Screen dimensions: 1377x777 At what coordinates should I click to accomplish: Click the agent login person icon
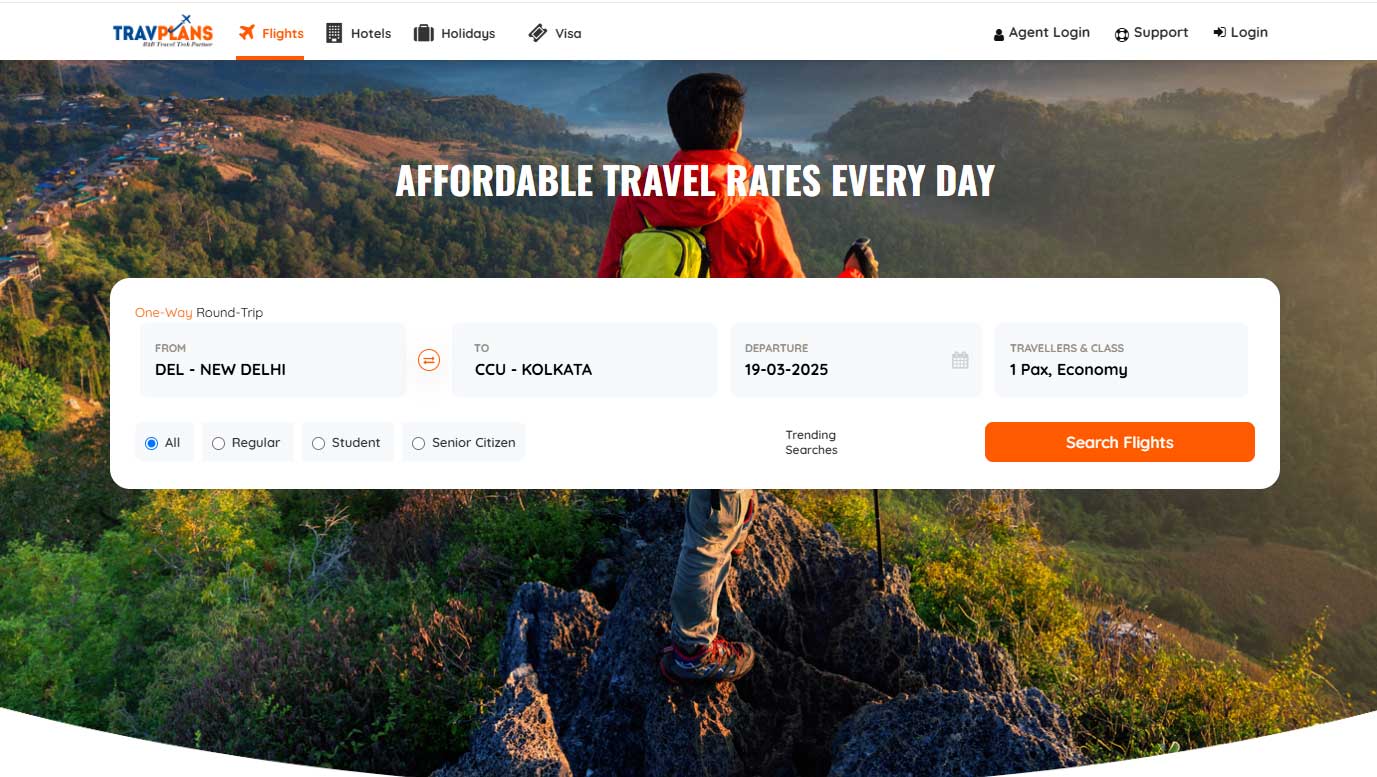coord(998,35)
